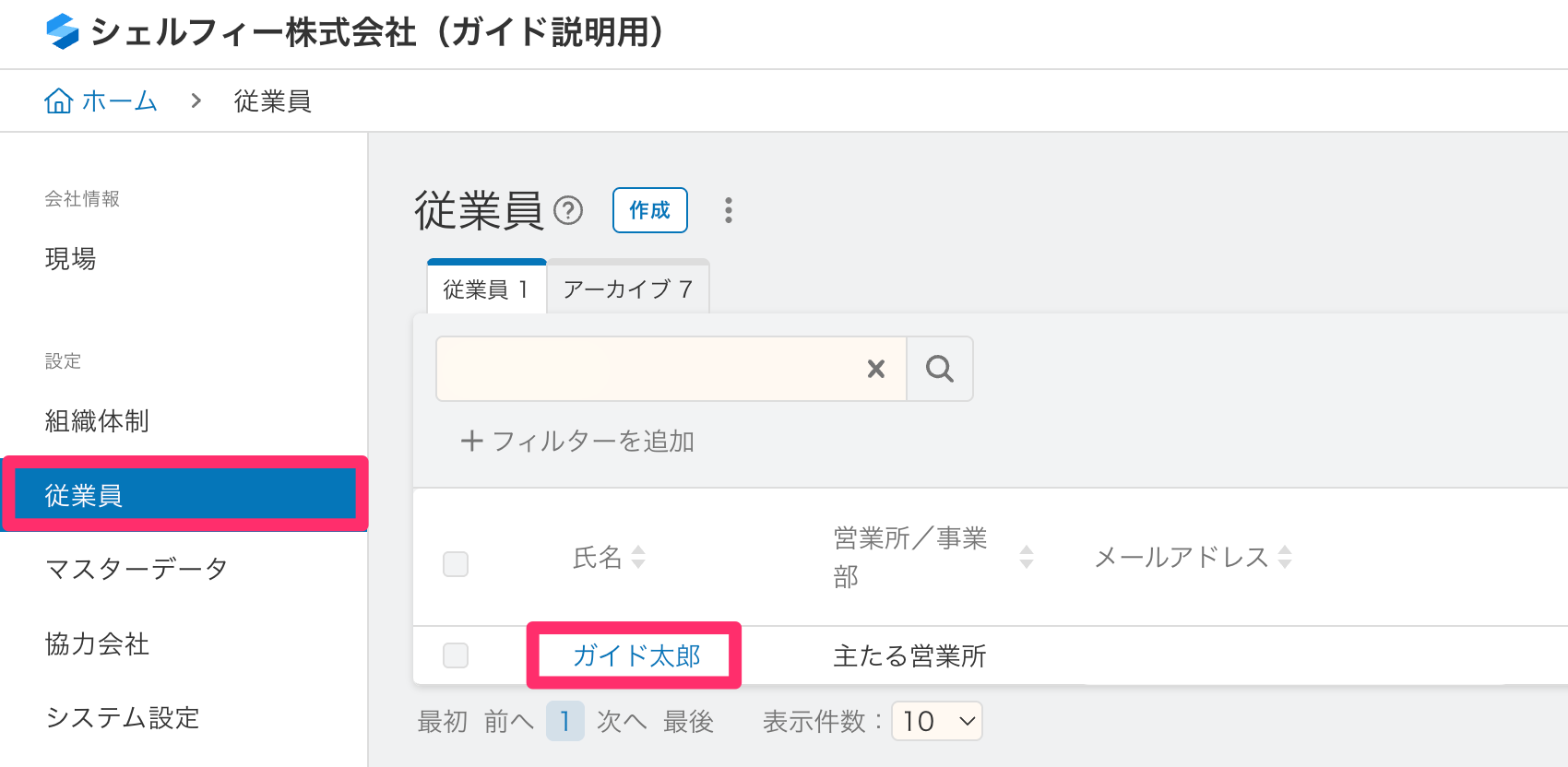Click the magnifying glass search icon
This screenshot has height=767, width=1568.
(x=940, y=369)
